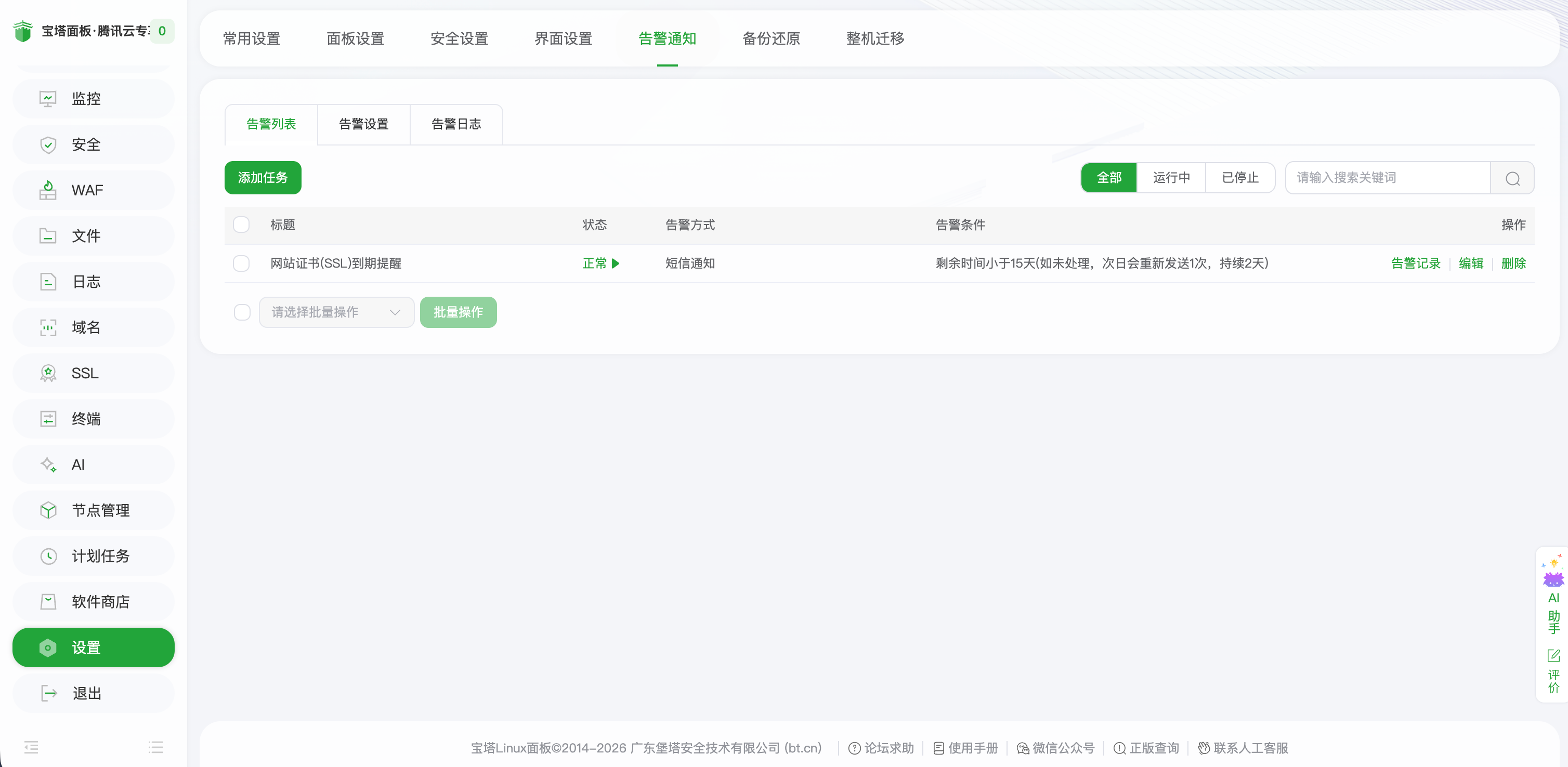Screen dimensions: 1568x767
Task: Click 删除 on the SSL reminder row
Action: [1513, 263]
